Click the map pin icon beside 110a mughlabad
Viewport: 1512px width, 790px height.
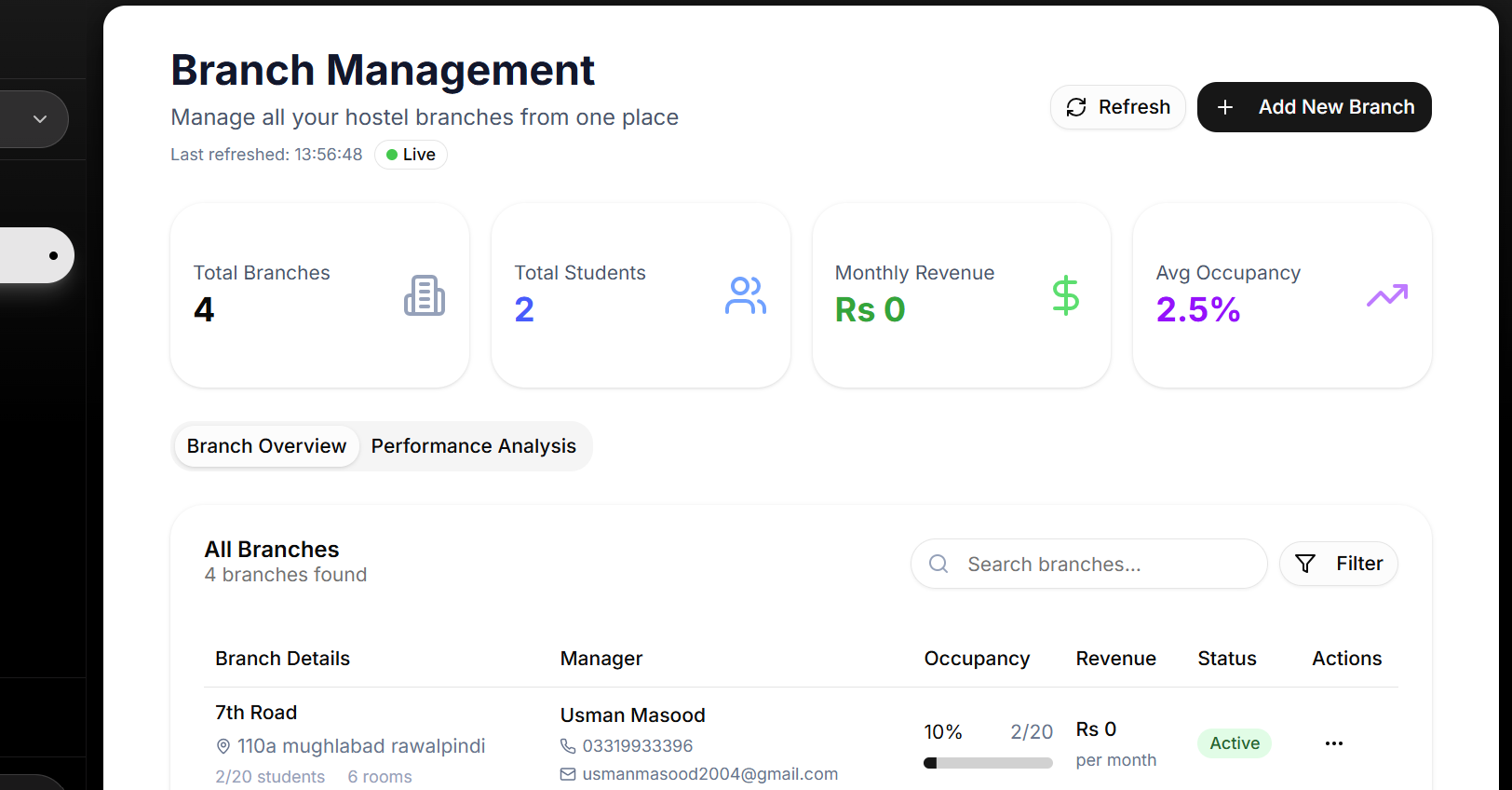[x=223, y=746]
